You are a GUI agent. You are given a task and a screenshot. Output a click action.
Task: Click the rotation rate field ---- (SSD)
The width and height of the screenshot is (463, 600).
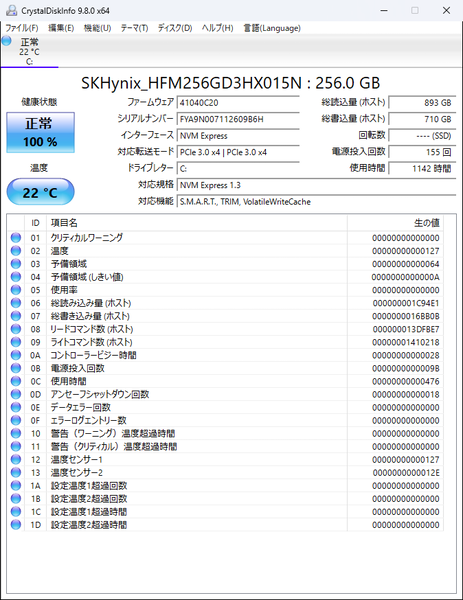422,135
